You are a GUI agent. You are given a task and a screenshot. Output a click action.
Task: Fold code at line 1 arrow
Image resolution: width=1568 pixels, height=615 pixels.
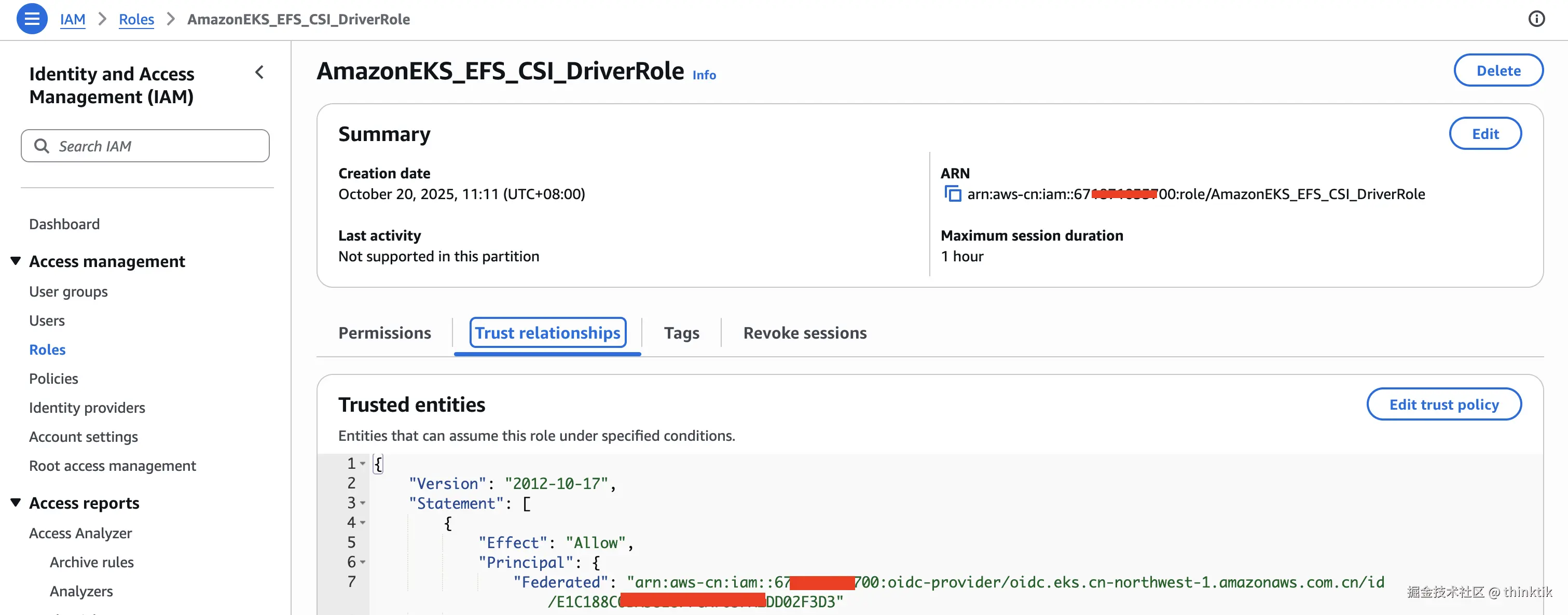pos(363,464)
